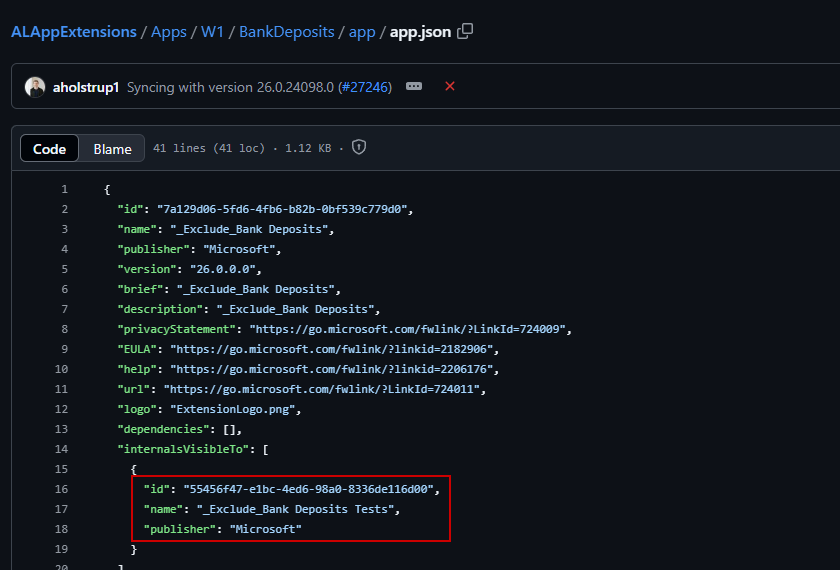The image size is (840, 570).
Task: Select line number 18
Action: point(61,529)
